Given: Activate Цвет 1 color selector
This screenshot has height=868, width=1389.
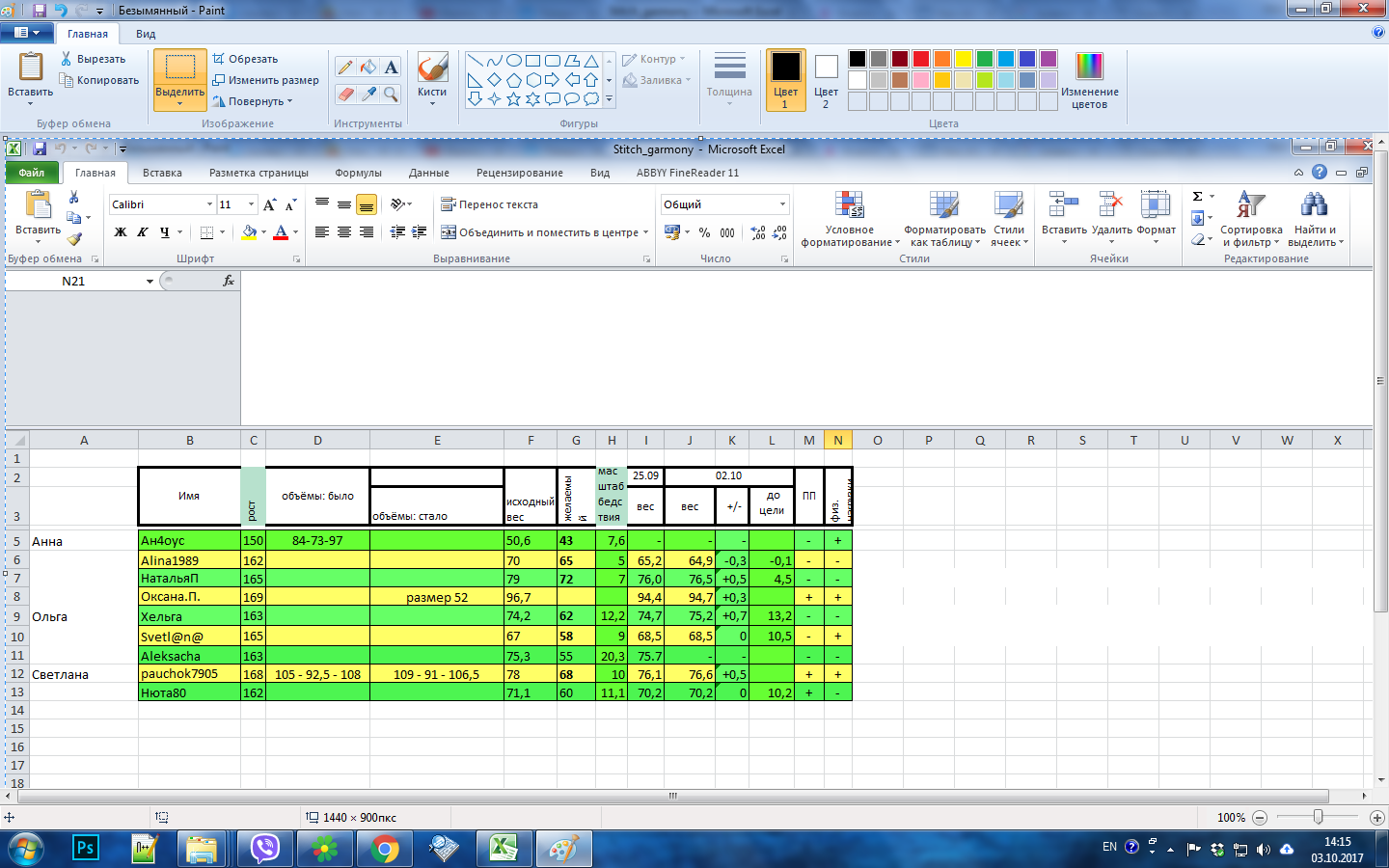Looking at the screenshot, I should click(x=785, y=80).
